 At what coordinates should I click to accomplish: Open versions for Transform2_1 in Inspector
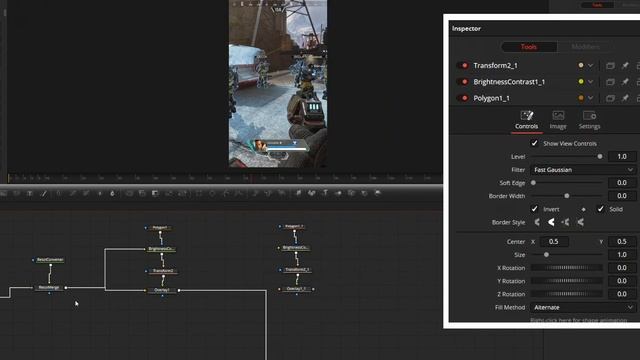[610, 65]
